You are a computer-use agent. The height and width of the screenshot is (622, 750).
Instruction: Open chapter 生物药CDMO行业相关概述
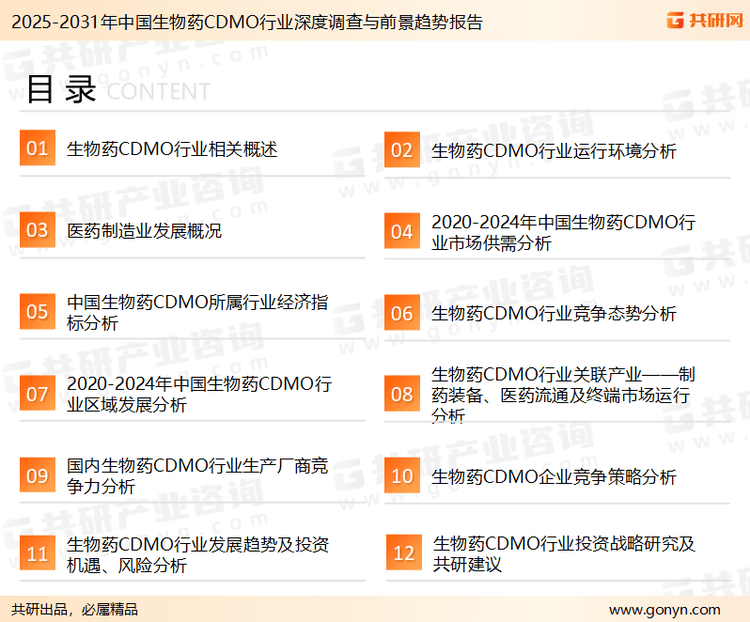[171, 150]
